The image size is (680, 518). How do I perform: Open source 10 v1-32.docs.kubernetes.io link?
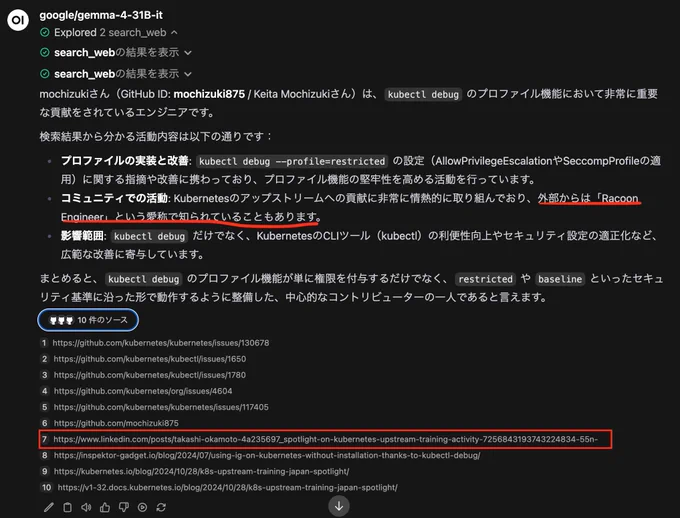click(x=227, y=488)
